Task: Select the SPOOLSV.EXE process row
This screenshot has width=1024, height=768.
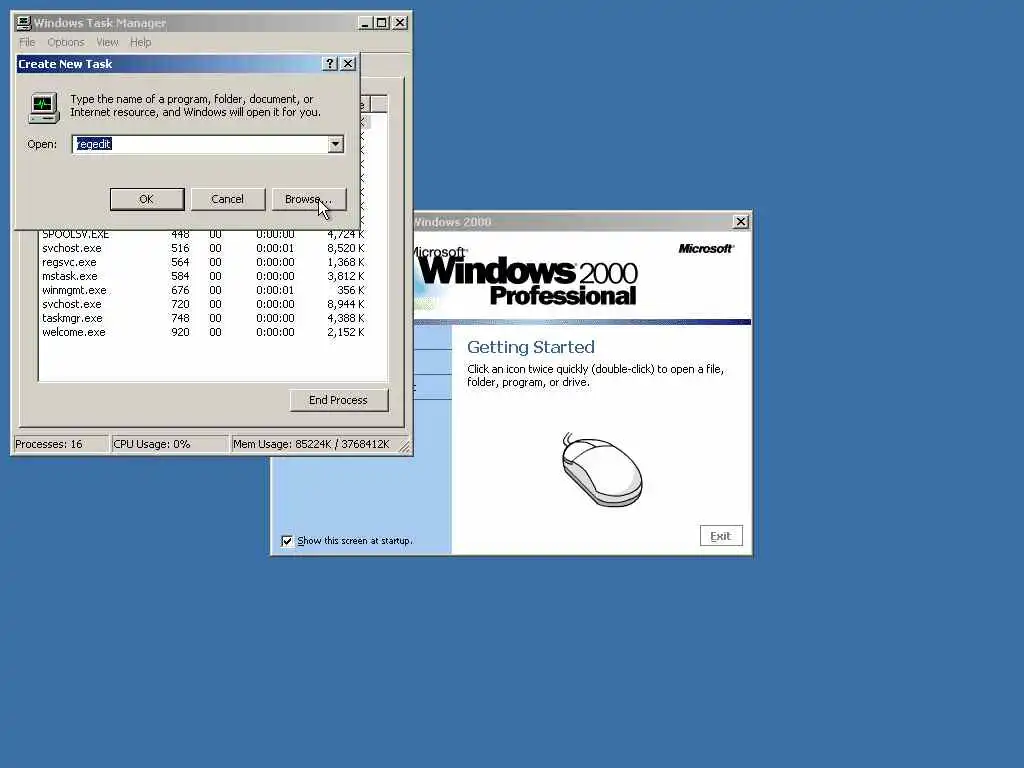Action: coord(203,234)
